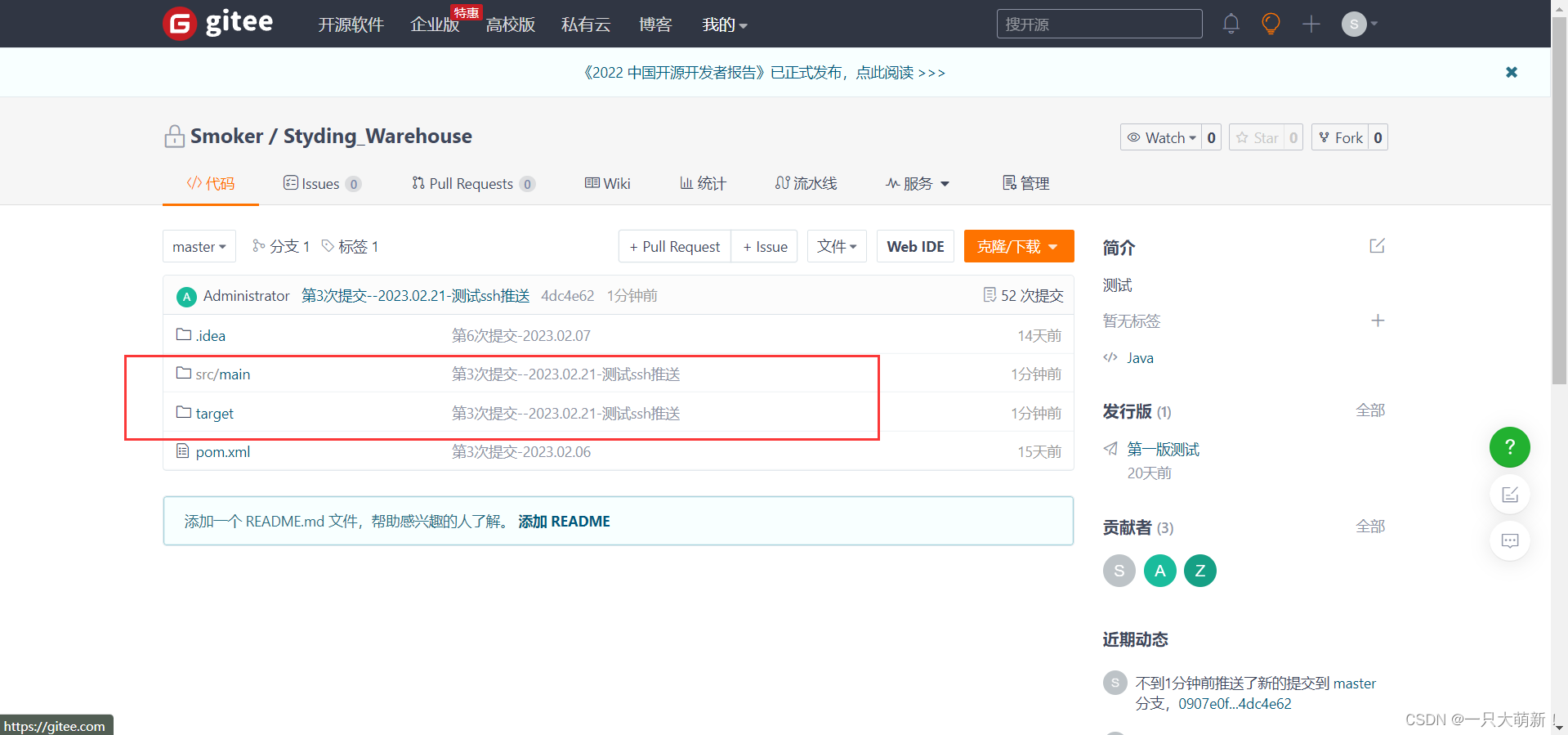1568x735 pixels.
Task: Click the .idea folder icon
Action: (184, 334)
